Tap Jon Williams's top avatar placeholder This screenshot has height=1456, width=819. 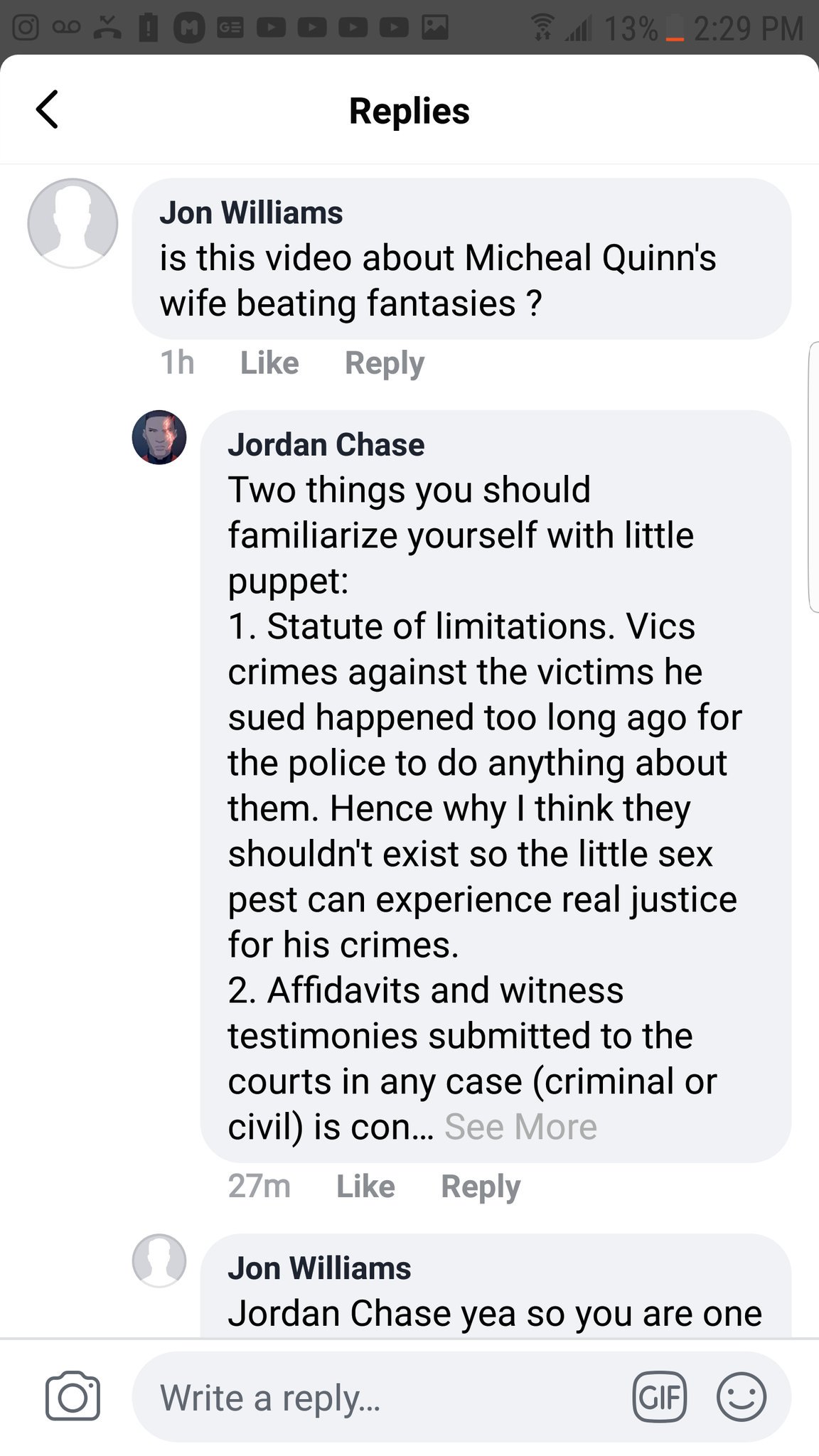[x=73, y=223]
